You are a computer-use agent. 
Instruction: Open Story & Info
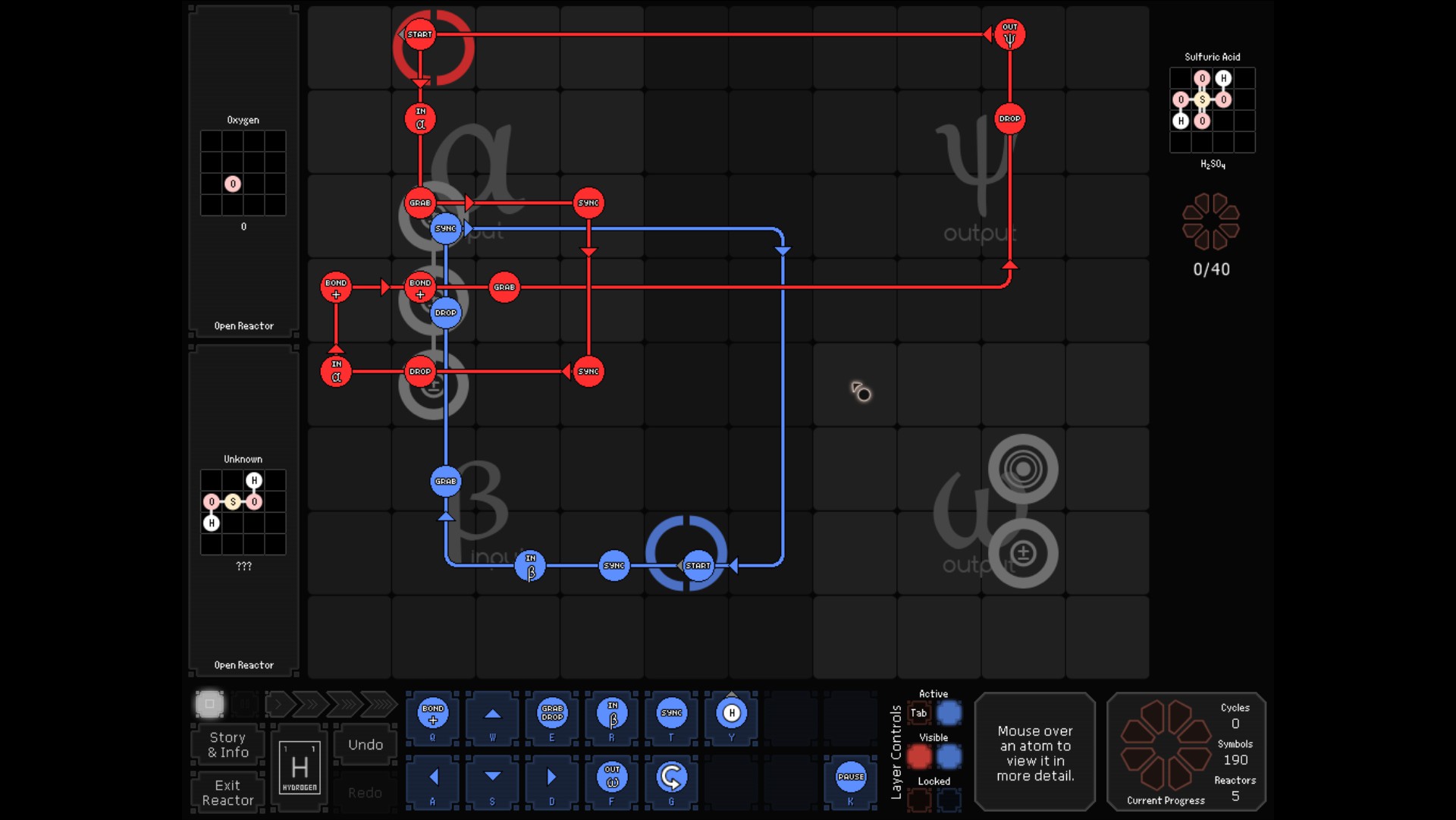tap(227, 745)
